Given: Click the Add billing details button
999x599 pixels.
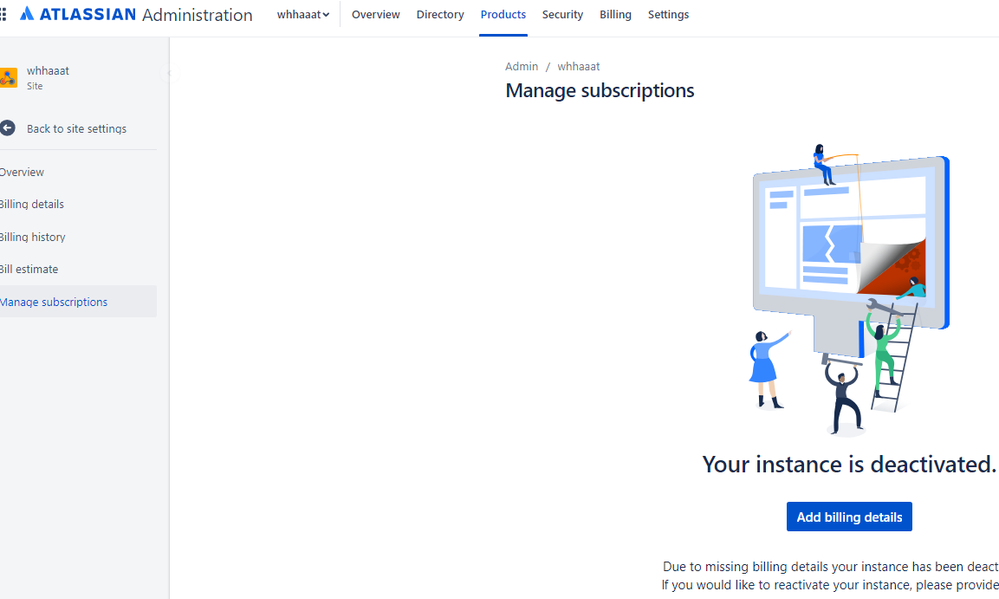Looking at the screenshot, I should pos(849,516).
